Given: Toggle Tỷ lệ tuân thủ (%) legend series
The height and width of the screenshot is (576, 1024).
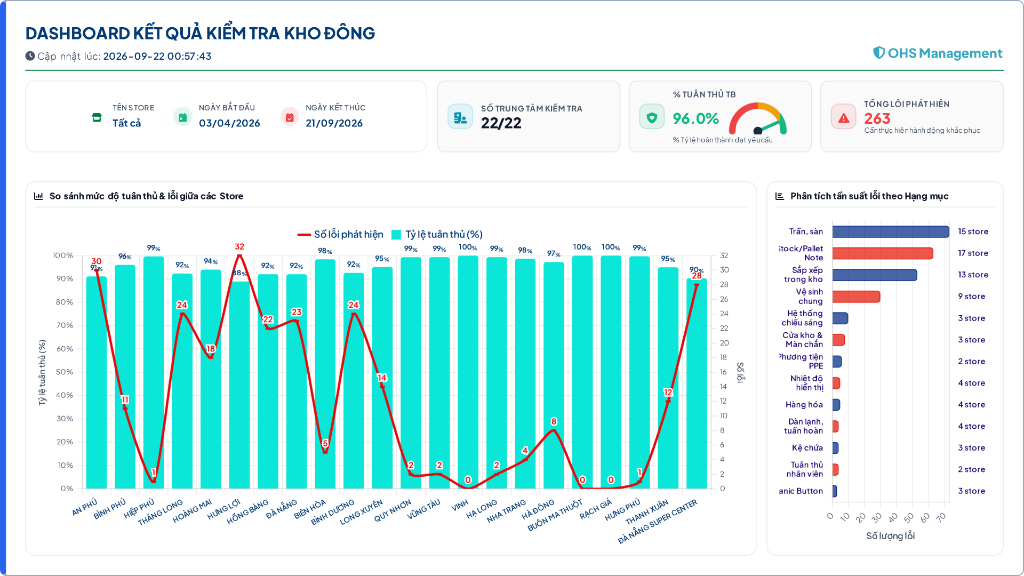Looking at the screenshot, I should (437, 234).
